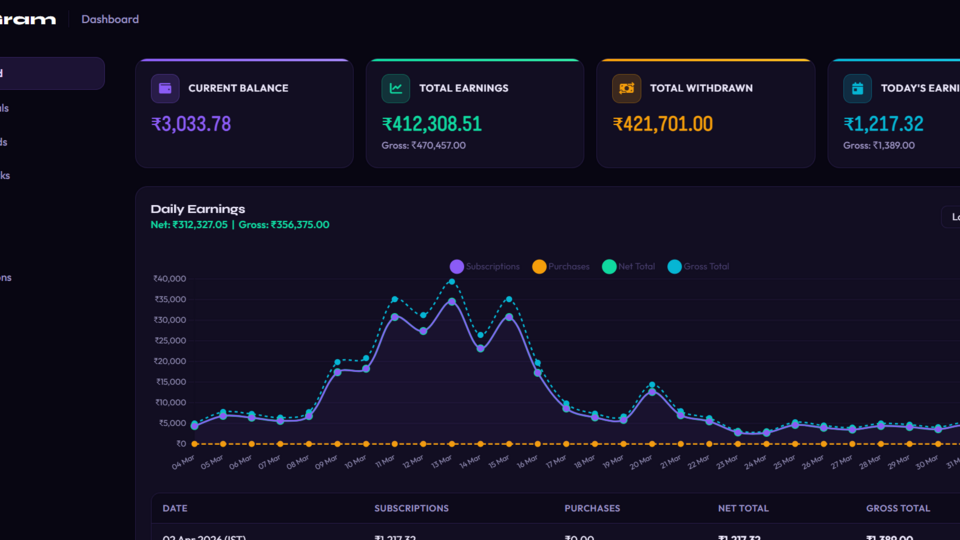Select the Subscriptions data point on 11 Mar
This screenshot has width=960, height=540.
[x=395, y=317]
